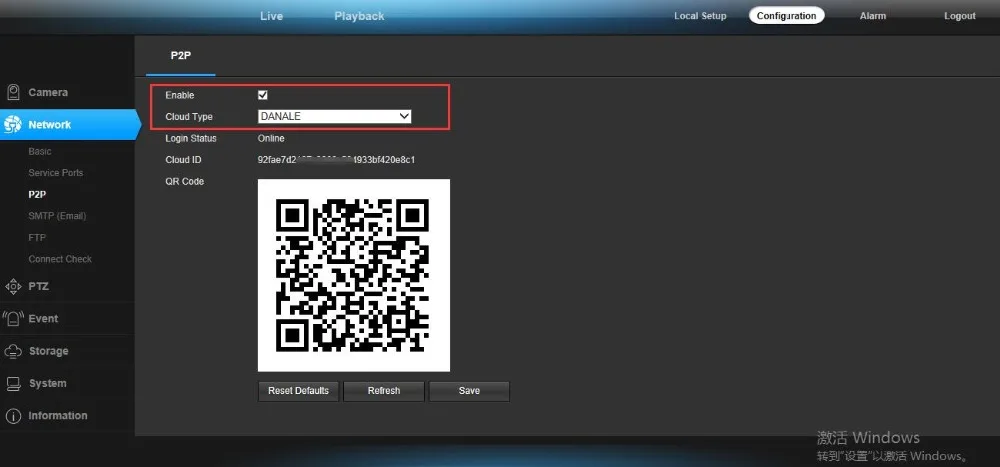
Task: Click the Event alarm icon
Action: 13,318
